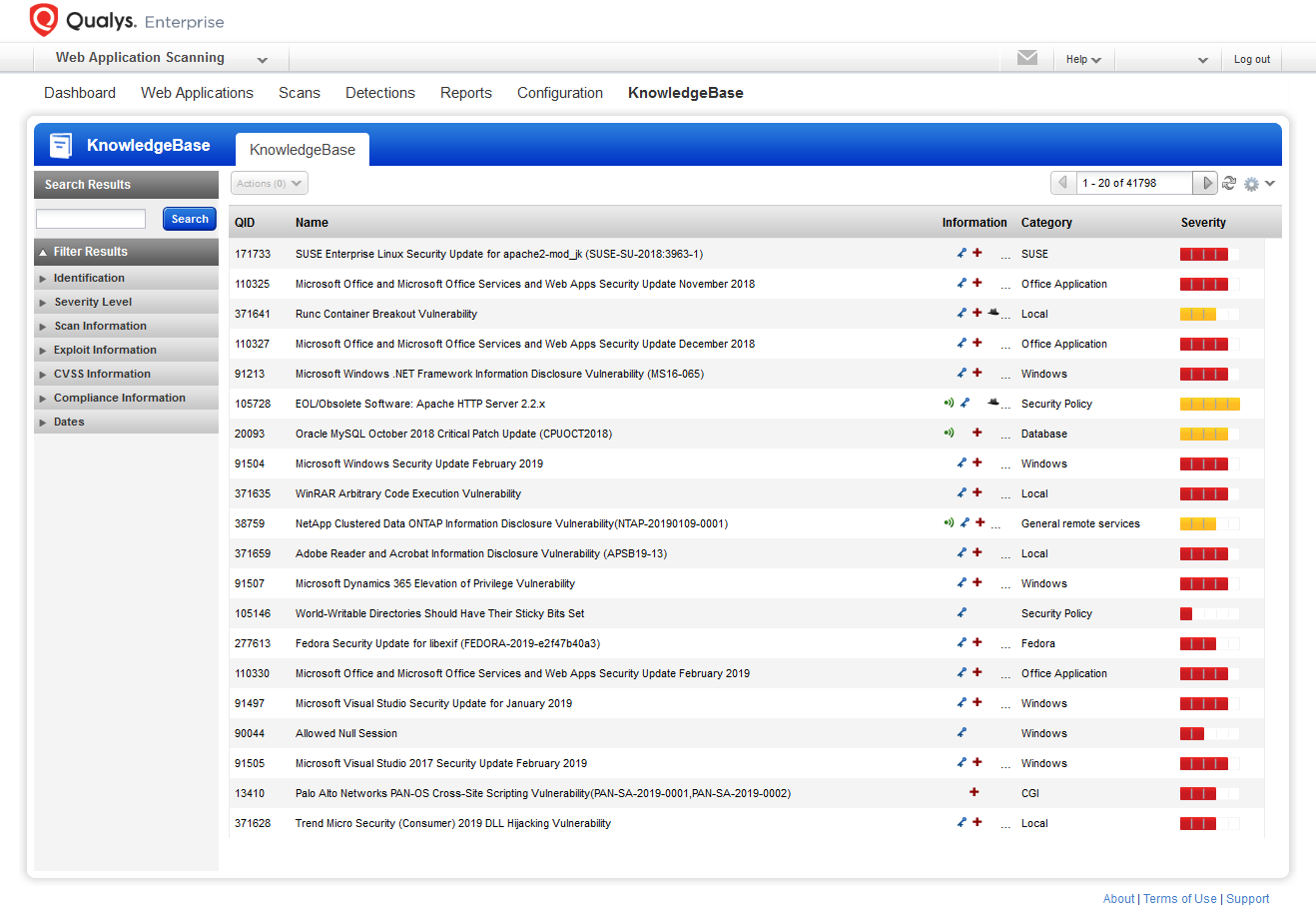Expand the Dates filter

point(126,422)
